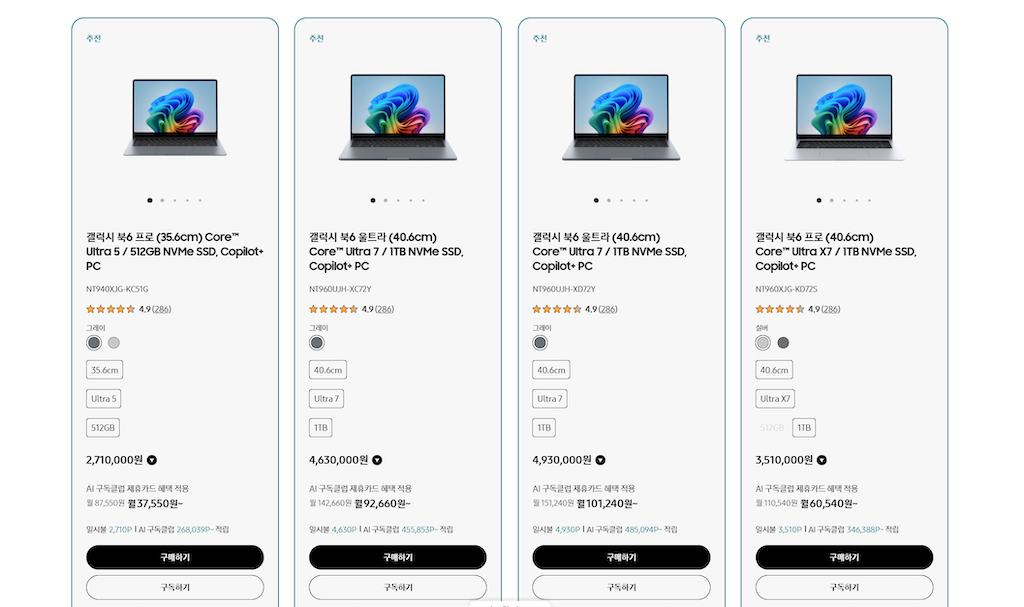Go to last image dot of NT940XJG-KC51G

tap(200, 200)
